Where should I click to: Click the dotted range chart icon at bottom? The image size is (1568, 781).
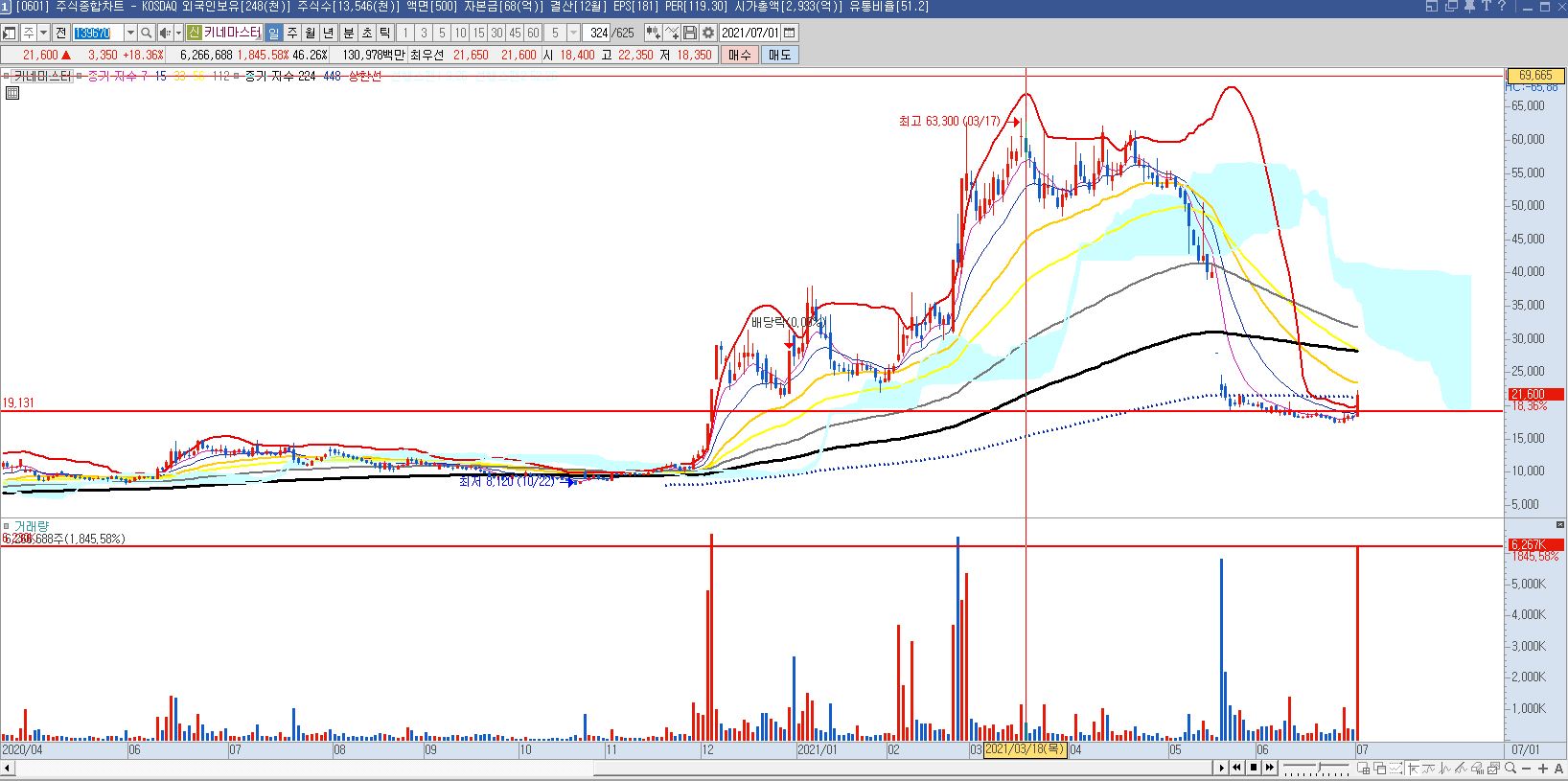coord(1395,768)
